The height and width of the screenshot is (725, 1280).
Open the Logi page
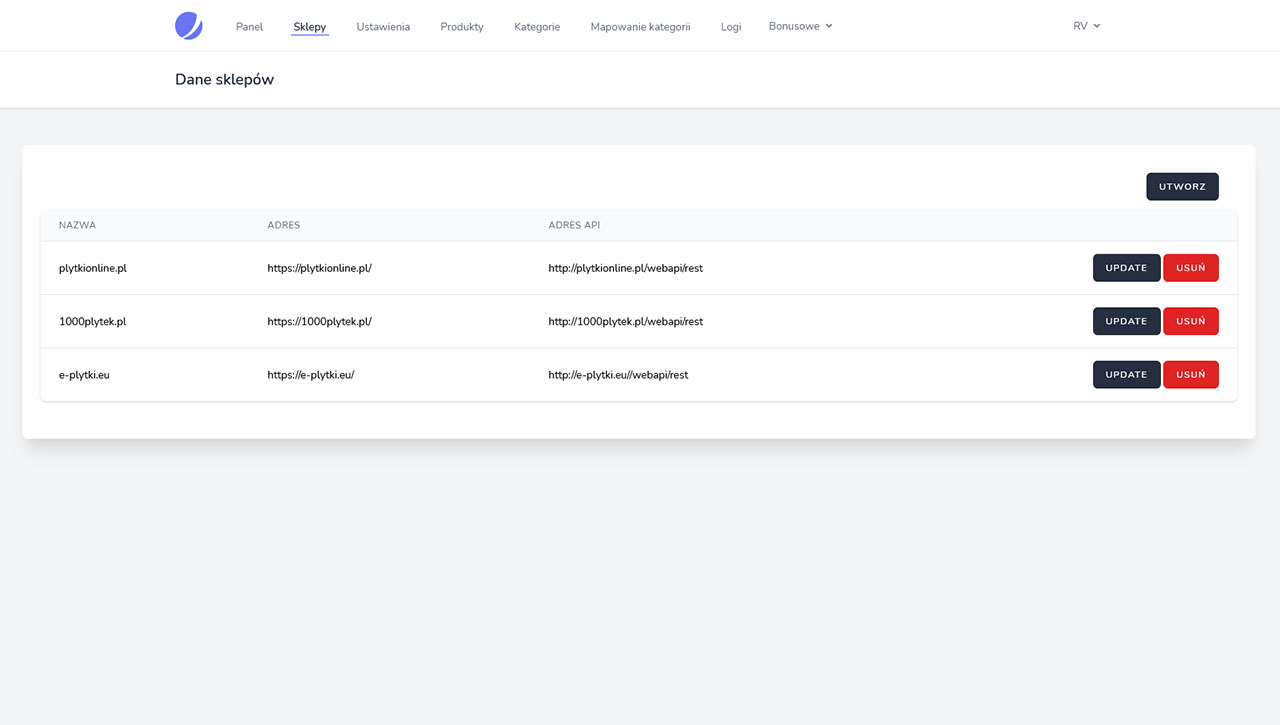(x=731, y=27)
